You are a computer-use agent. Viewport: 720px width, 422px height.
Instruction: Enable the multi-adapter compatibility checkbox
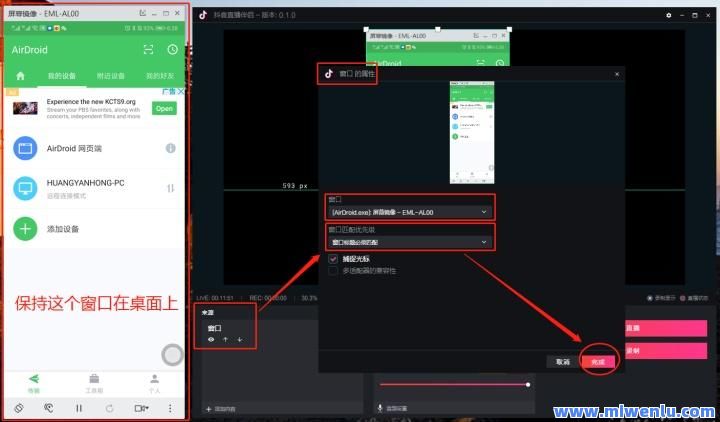pyautogui.click(x=333, y=271)
